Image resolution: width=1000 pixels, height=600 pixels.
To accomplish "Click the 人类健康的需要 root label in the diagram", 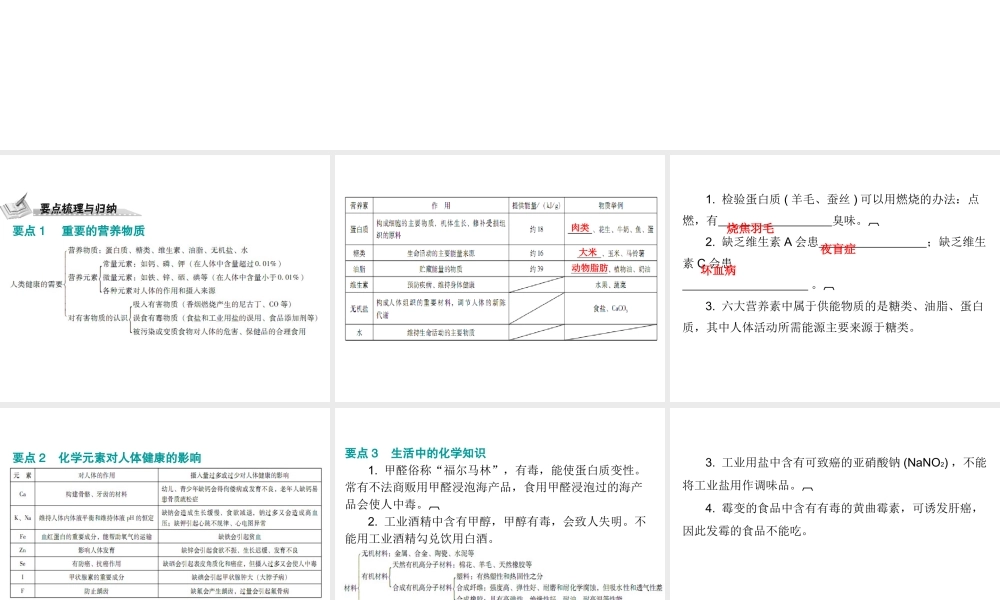I will [36, 284].
